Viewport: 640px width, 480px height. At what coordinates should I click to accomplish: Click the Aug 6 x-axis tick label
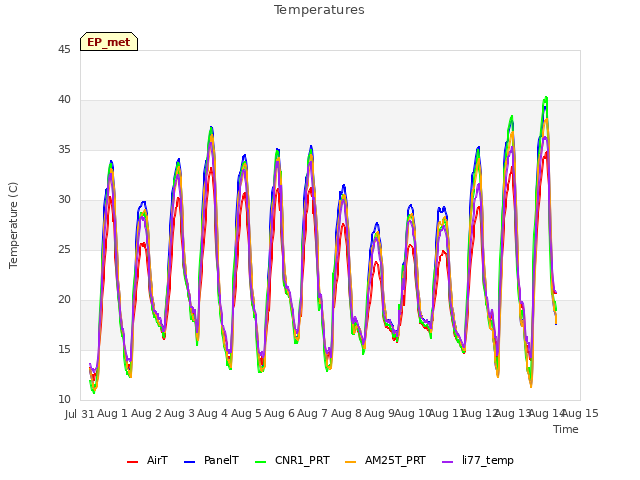coord(279,413)
